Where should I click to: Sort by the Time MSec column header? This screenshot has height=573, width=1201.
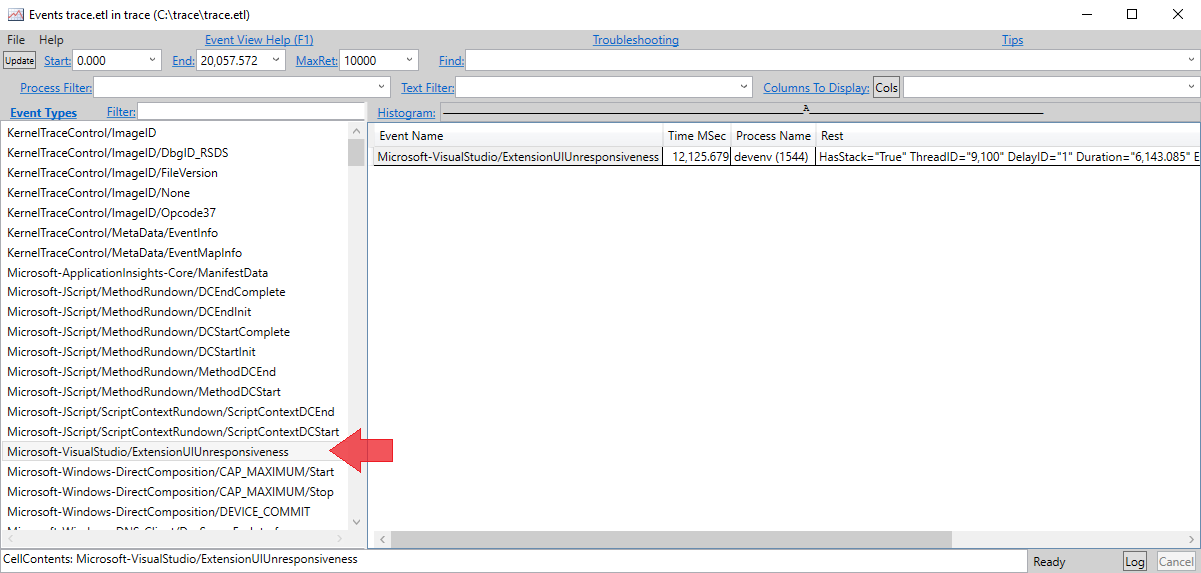697,136
